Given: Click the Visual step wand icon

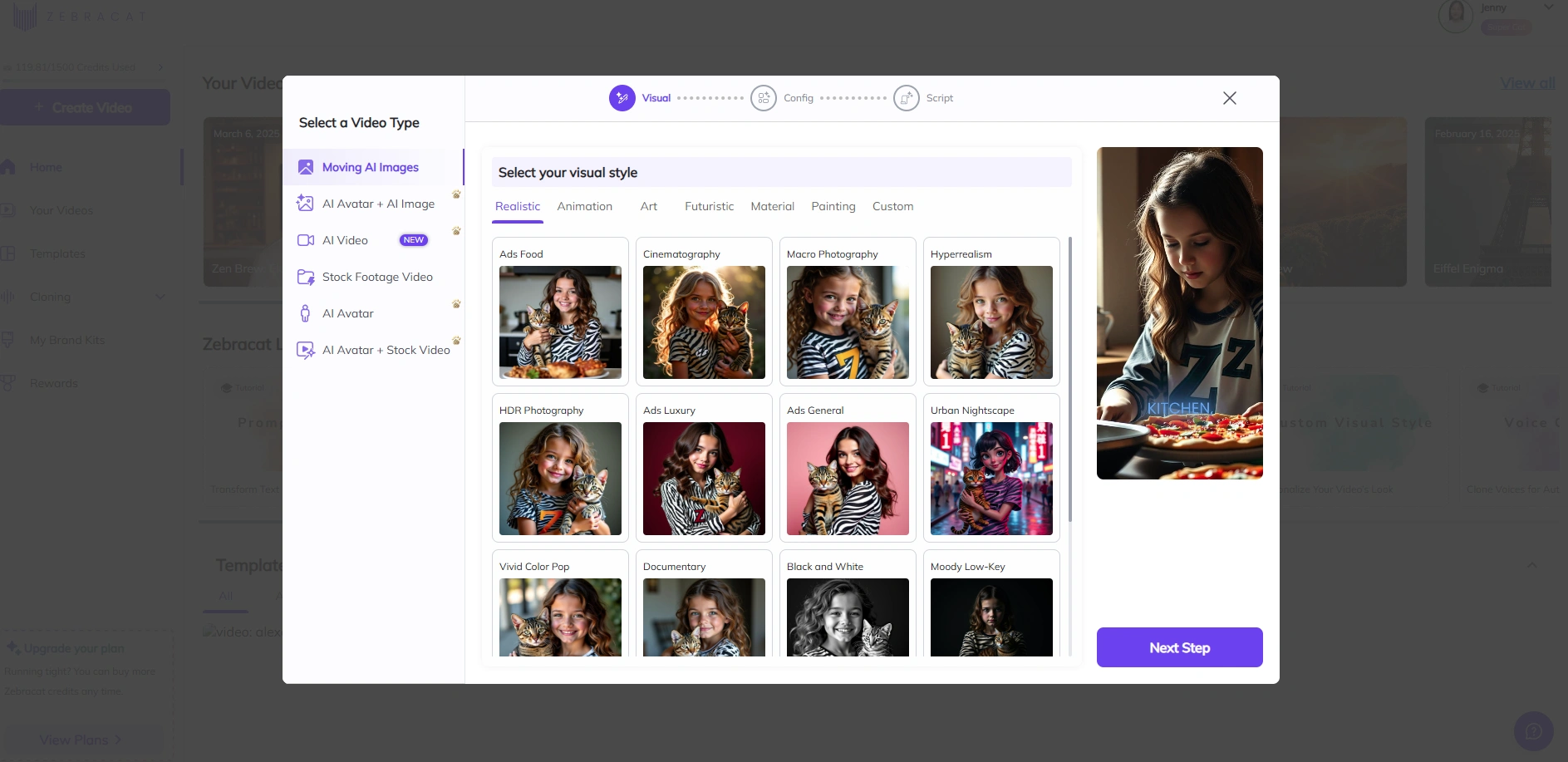Looking at the screenshot, I should tap(622, 98).
